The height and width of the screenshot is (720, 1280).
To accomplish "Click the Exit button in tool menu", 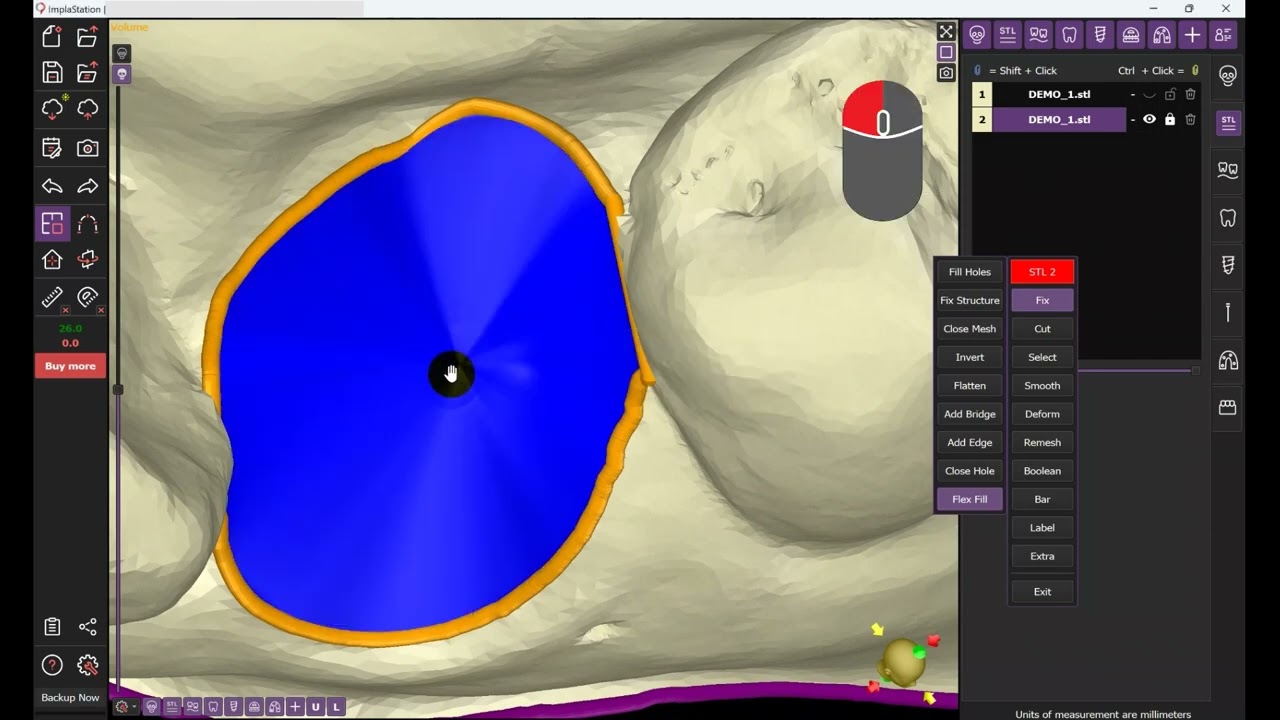I will click(x=1042, y=592).
